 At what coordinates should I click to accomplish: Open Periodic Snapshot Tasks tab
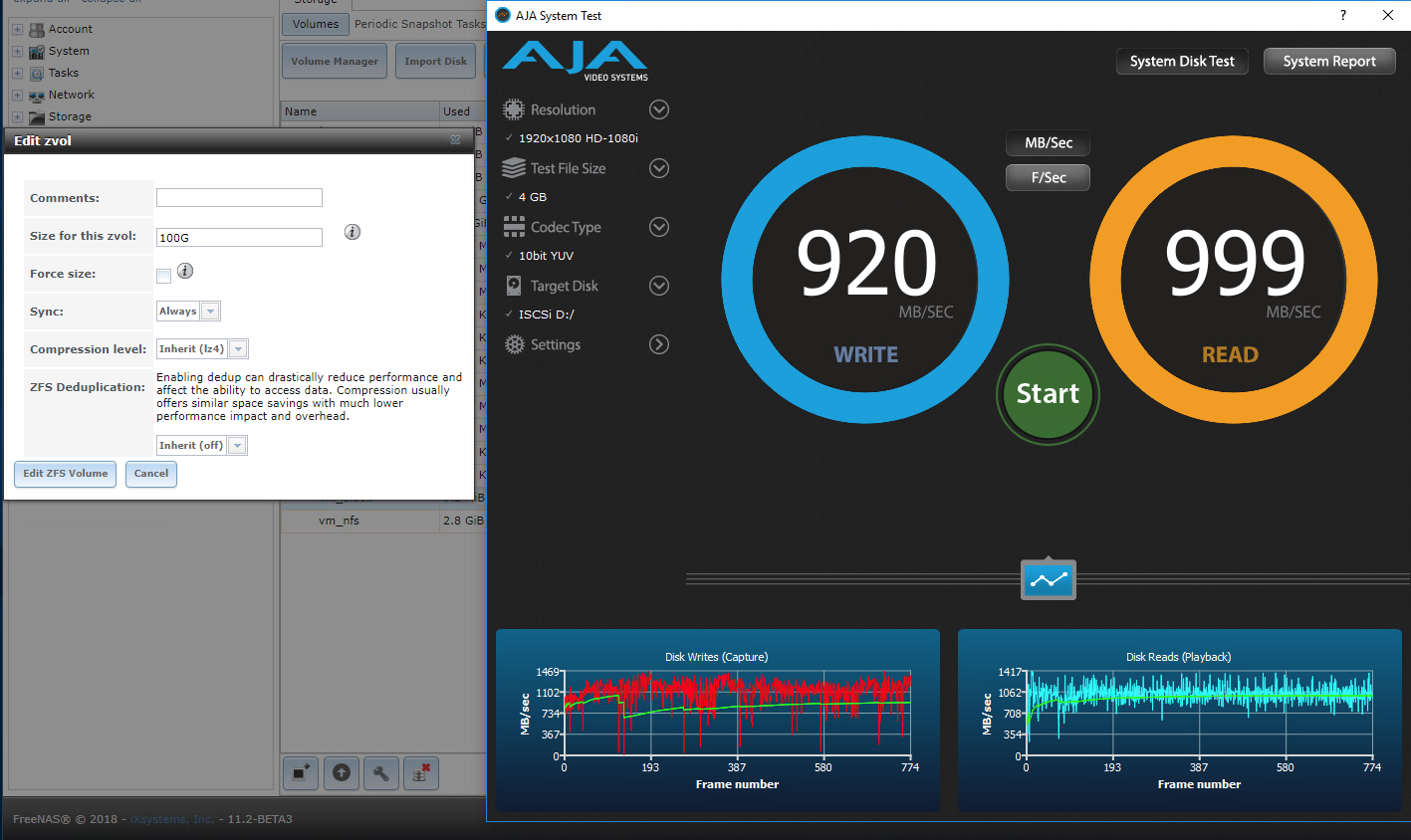tap(419, 24)
